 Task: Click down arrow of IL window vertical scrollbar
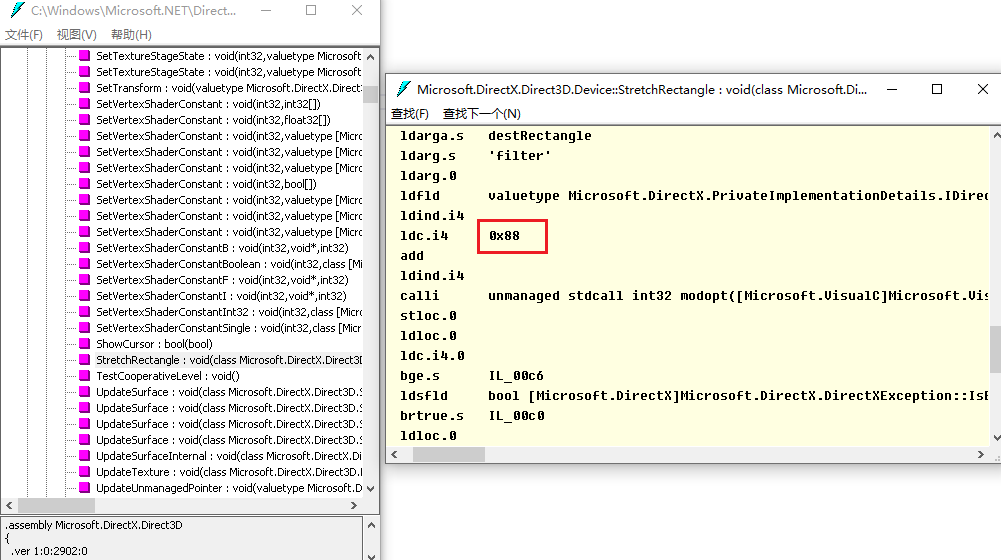tap(996, 438)
